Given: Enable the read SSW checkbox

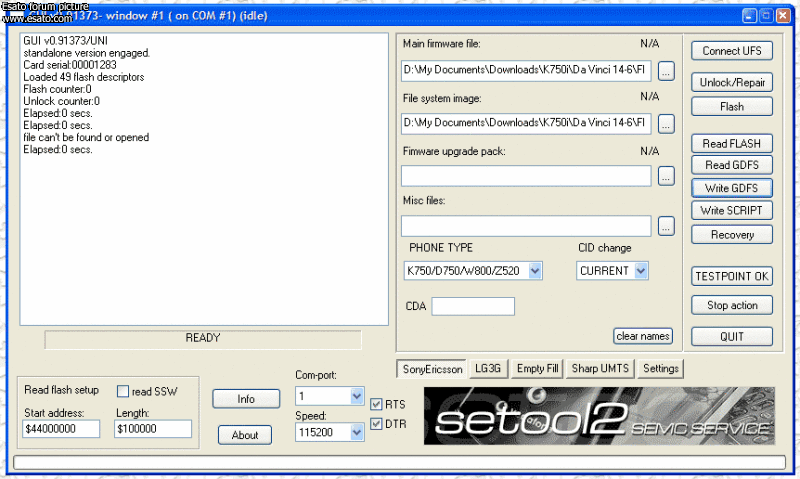Looking at the screenshot, I should click(123, 391).
